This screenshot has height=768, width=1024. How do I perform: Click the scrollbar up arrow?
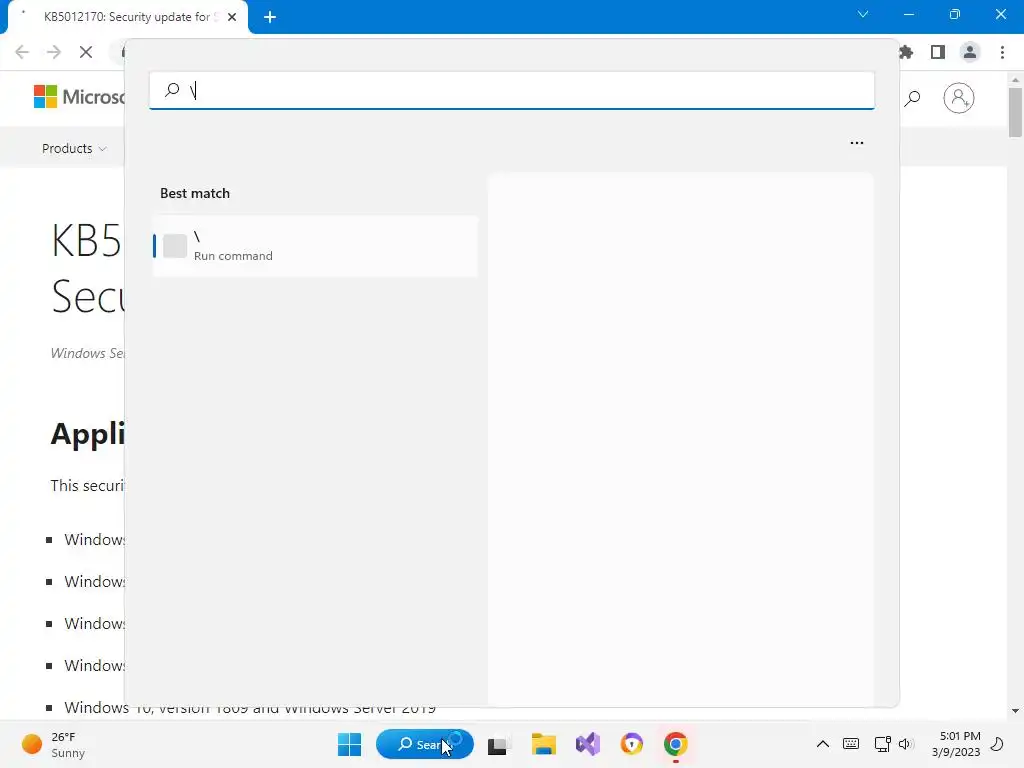coord(1015,80)
